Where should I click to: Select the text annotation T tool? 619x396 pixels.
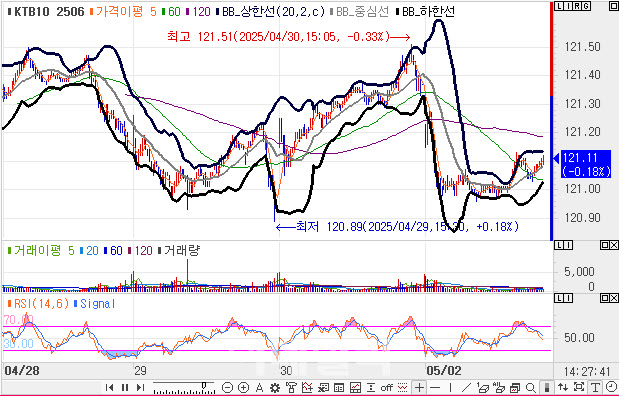(x=595, y=388)
